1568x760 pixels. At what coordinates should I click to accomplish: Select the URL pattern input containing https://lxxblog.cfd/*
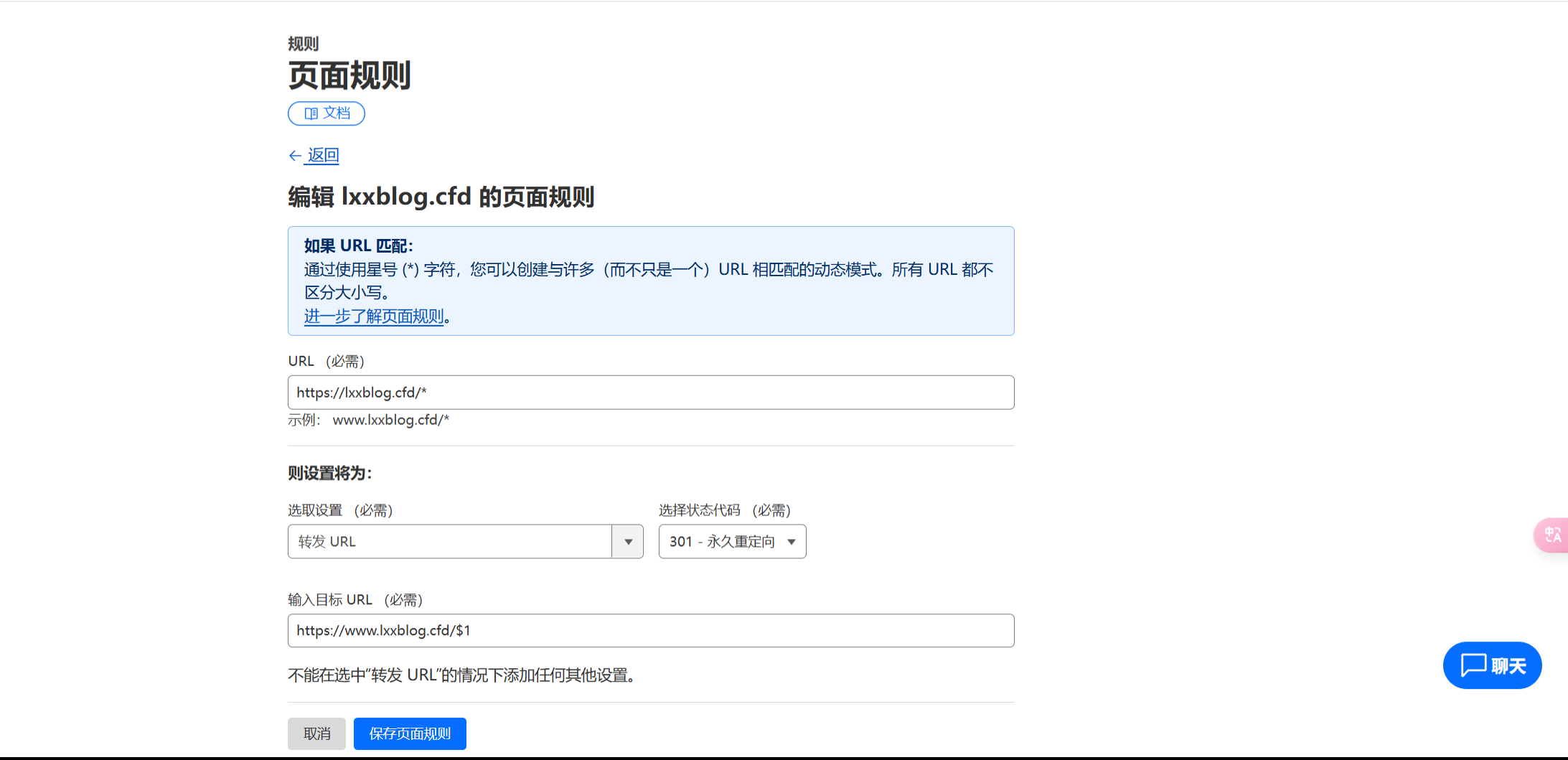point(650,393)
